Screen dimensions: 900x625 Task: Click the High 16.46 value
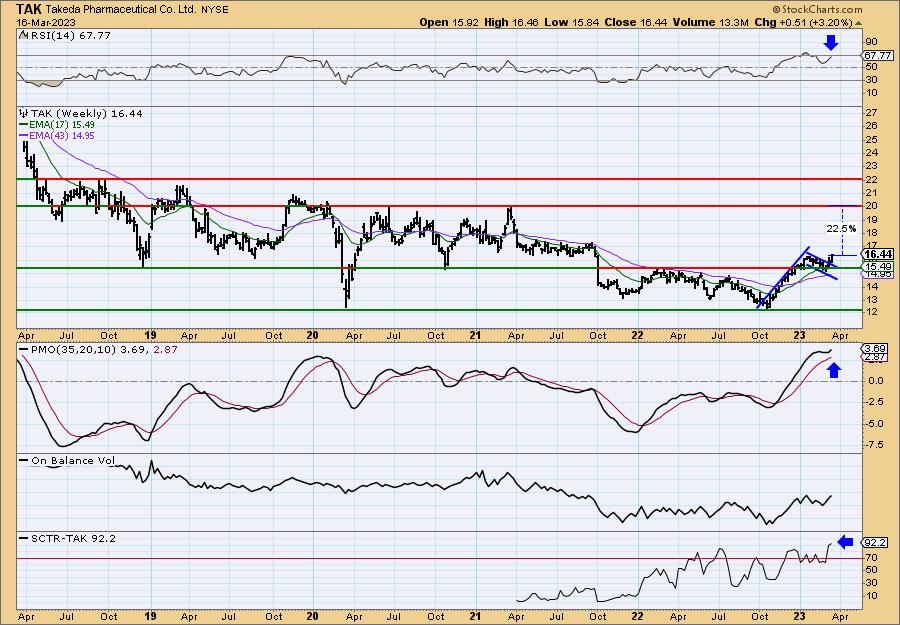pyautogui.click(x=512, y=22)
